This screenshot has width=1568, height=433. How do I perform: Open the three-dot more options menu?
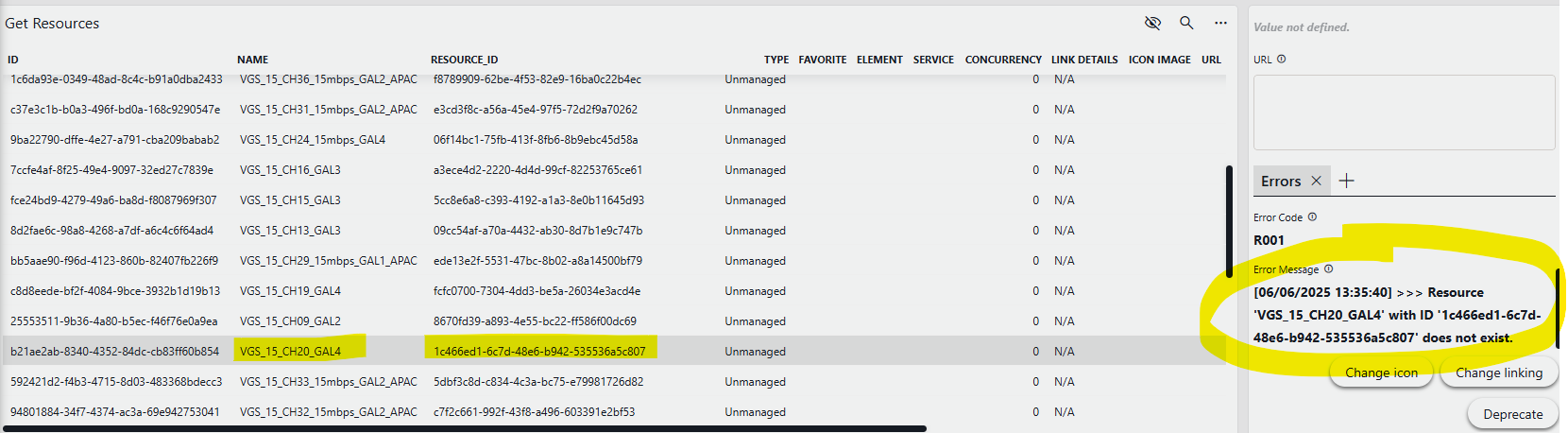[1220, 23]
